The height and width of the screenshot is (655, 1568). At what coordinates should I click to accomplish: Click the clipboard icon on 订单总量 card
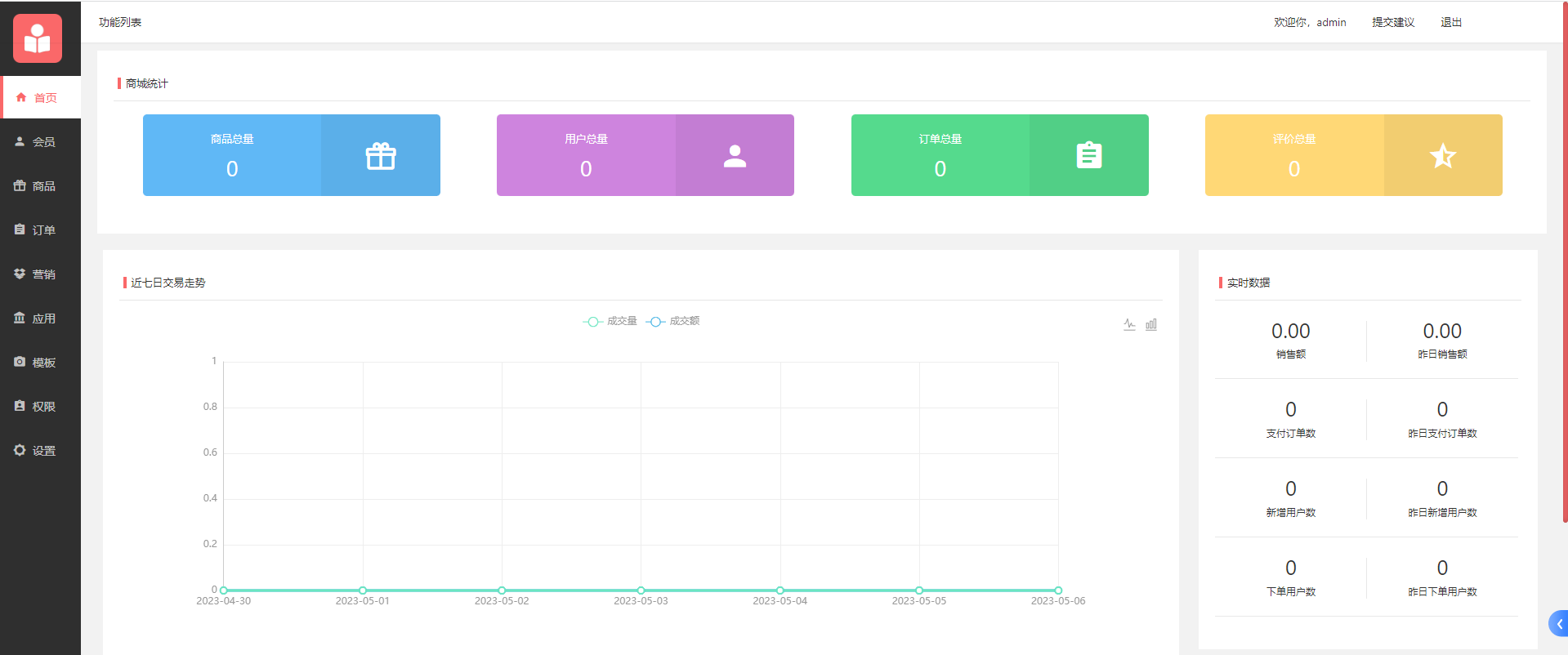coord(1089,155)
